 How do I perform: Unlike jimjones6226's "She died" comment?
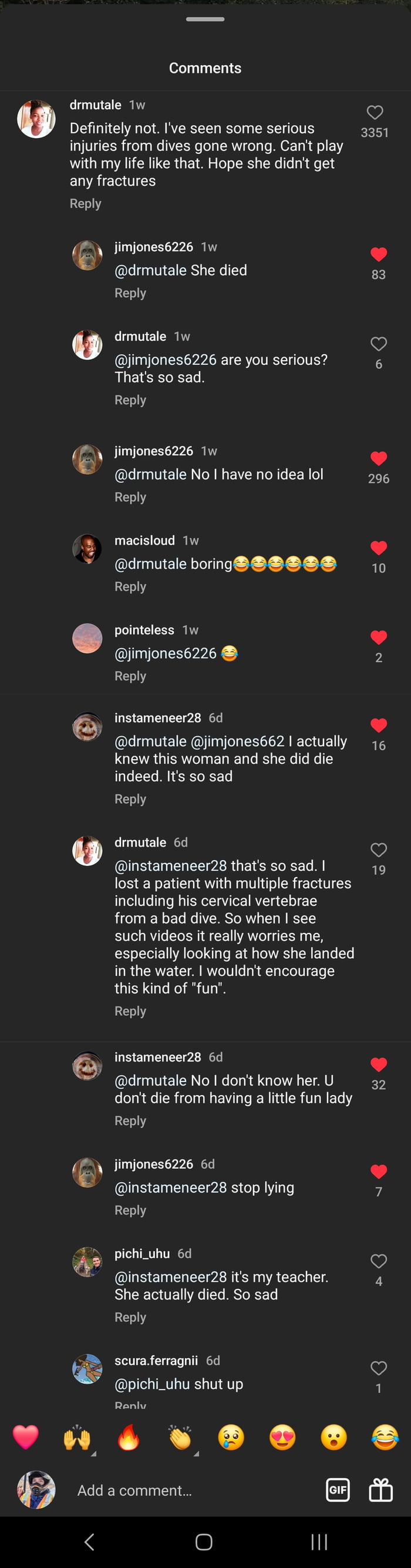pos(378,254)
